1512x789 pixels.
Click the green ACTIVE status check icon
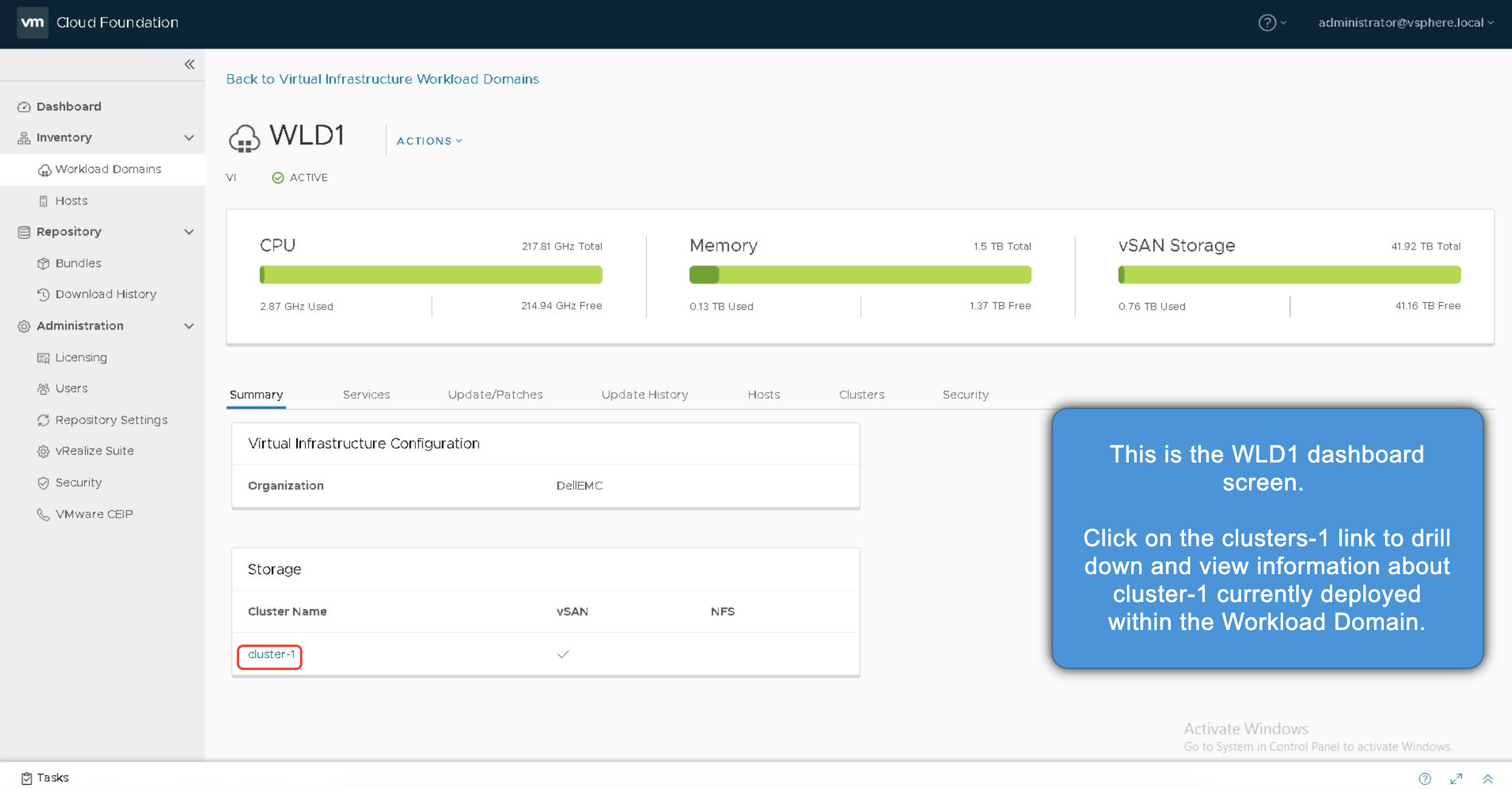coord(278,178)
